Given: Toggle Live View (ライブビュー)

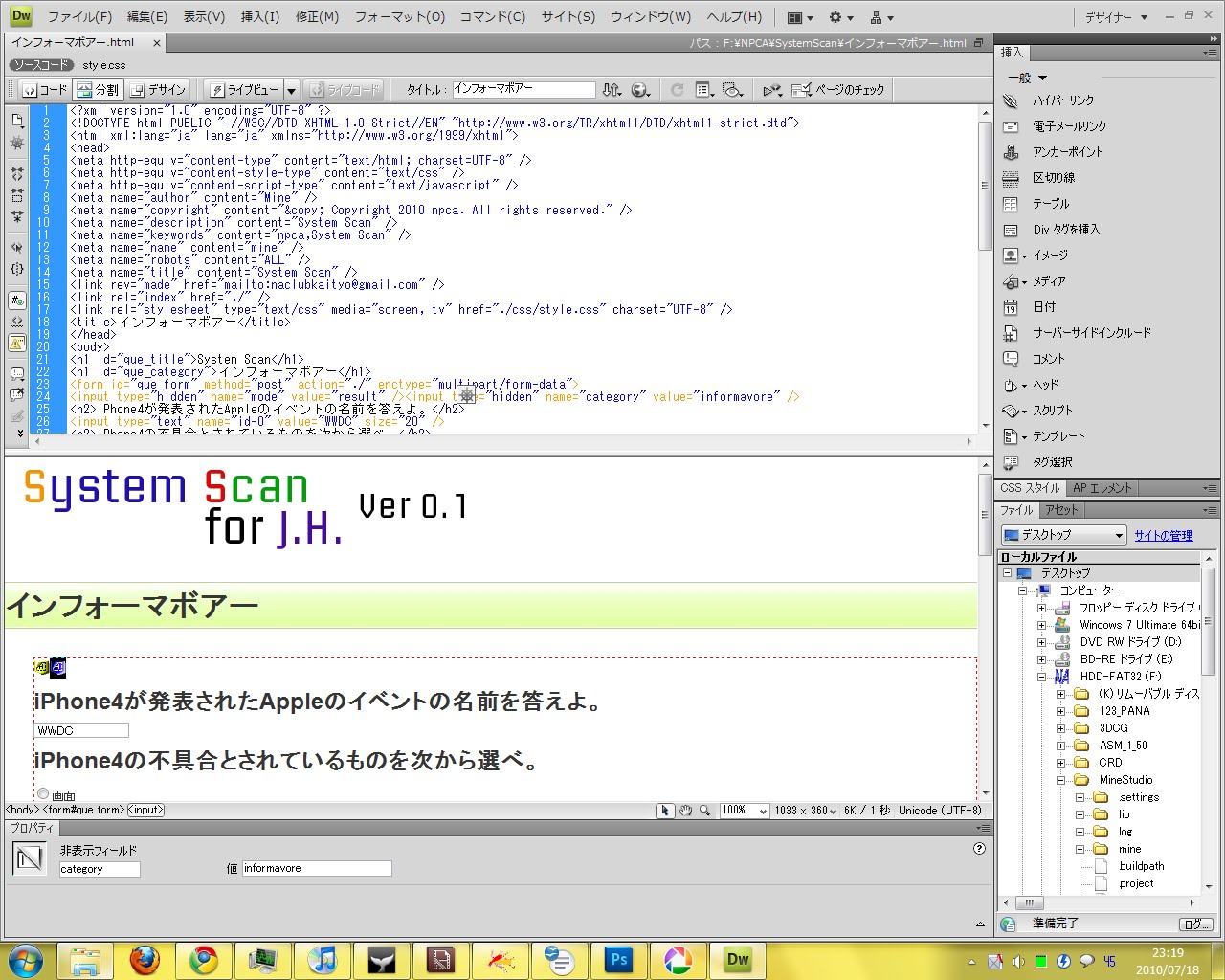Looking at the screenshot, I should (x=245, y=90).
